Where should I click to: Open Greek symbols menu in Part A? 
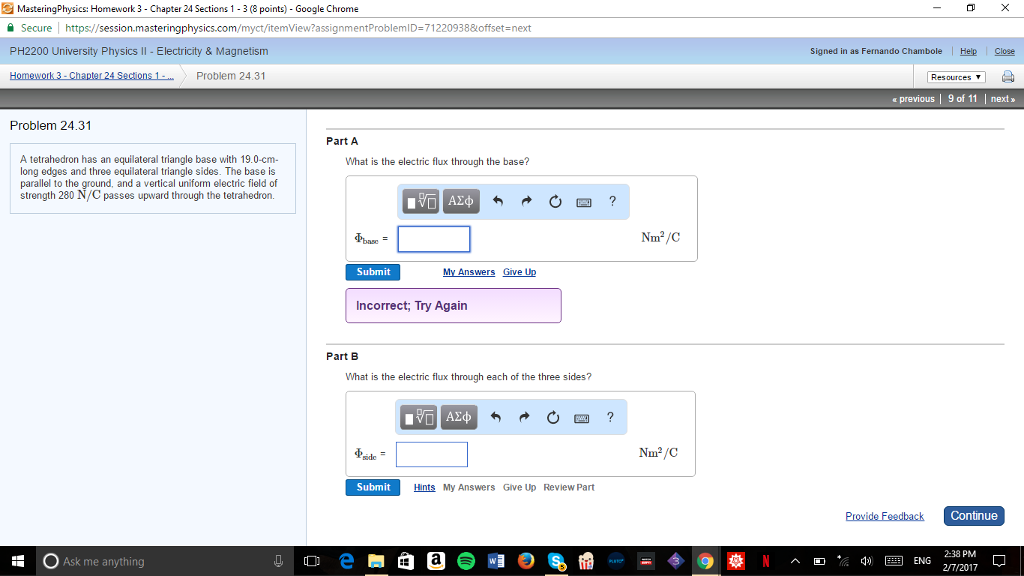pyautogui.click(x=461, y=201)
